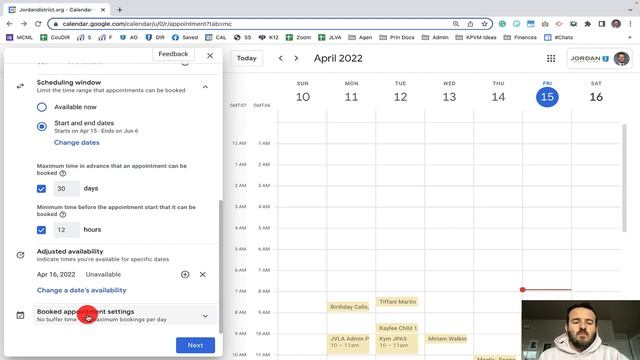Click help icon for minimum time before
640x360 pixels.
[62, 214]
